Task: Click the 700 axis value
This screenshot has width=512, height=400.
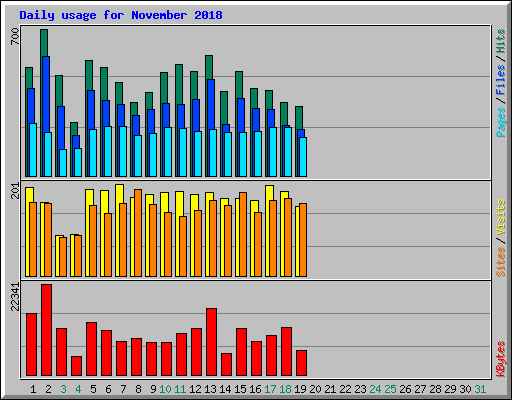Action: click(15, 36)
